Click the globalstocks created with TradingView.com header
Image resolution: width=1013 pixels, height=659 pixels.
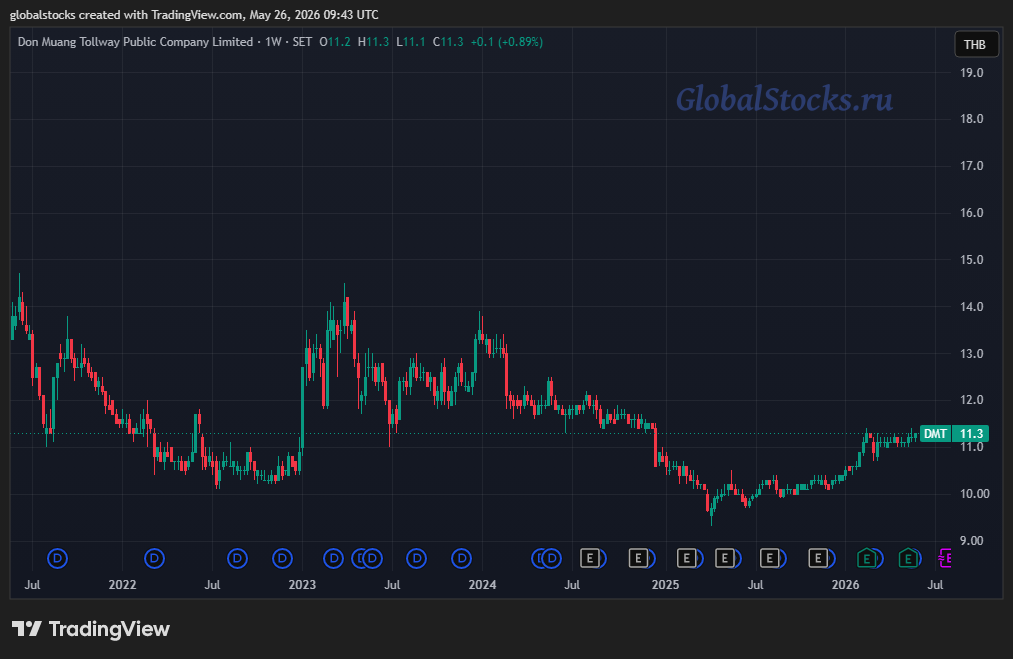(x=194, y=15)
